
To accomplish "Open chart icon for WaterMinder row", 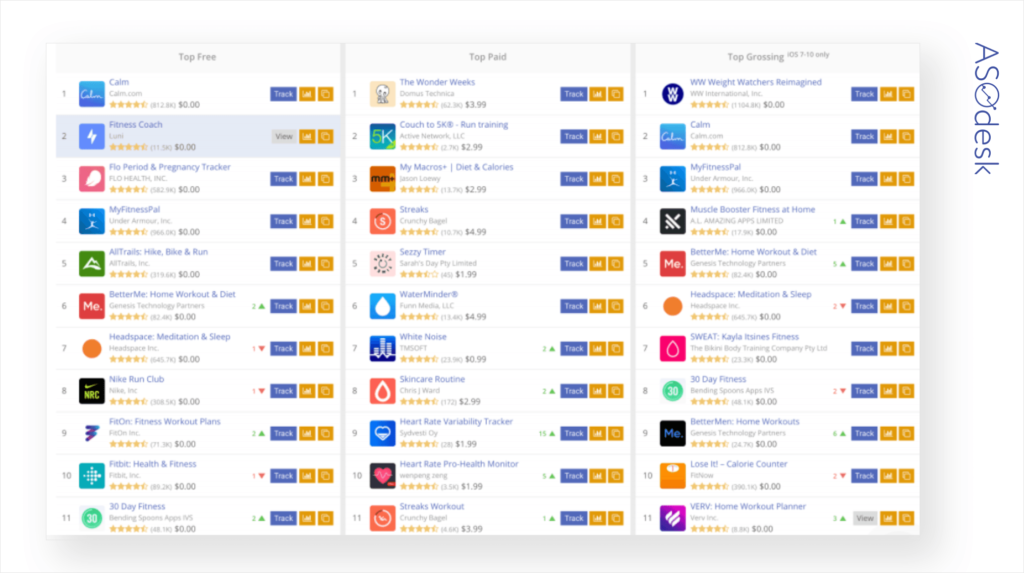I will click(x=598, y=306).
